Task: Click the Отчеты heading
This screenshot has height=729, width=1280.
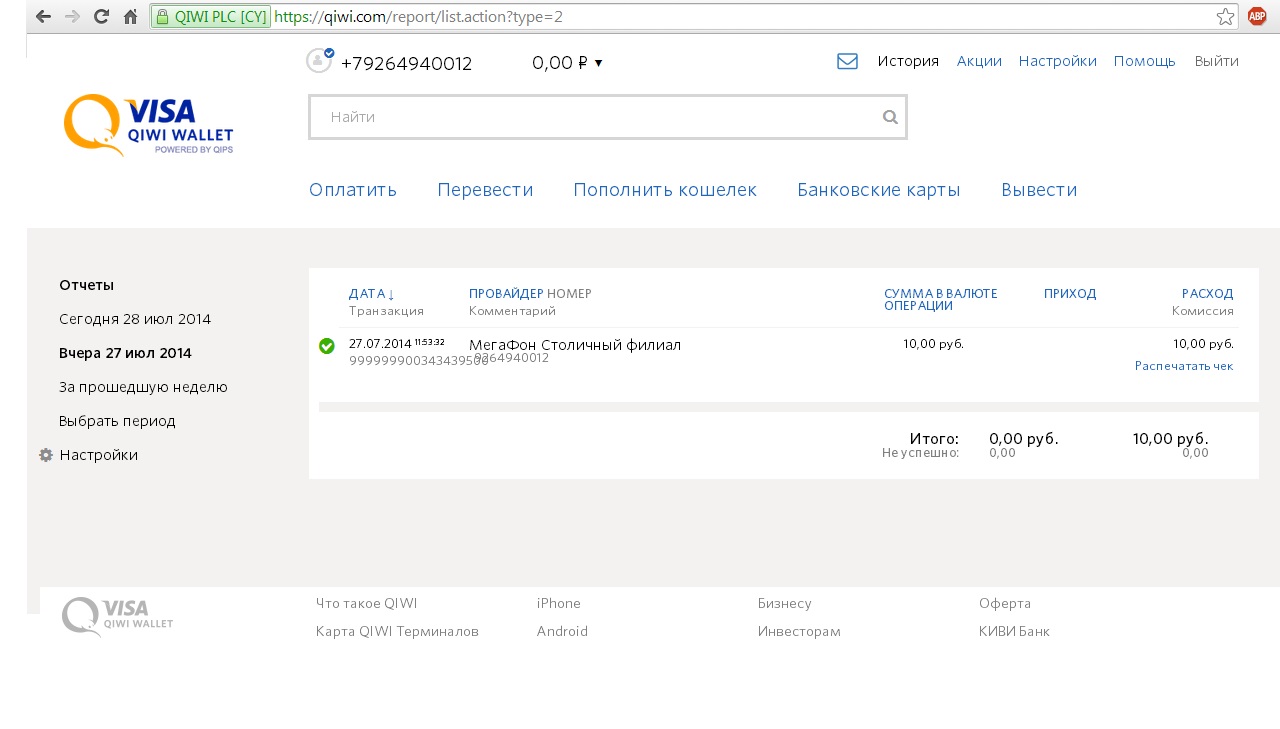Action: click(x=86, y=285)
